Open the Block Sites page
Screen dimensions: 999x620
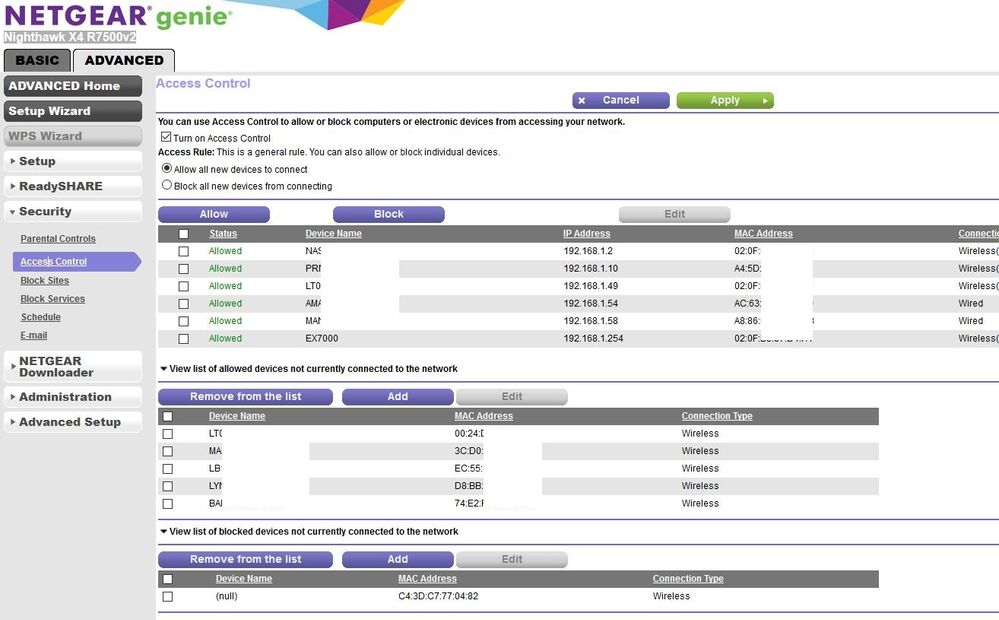pos(45,281)
